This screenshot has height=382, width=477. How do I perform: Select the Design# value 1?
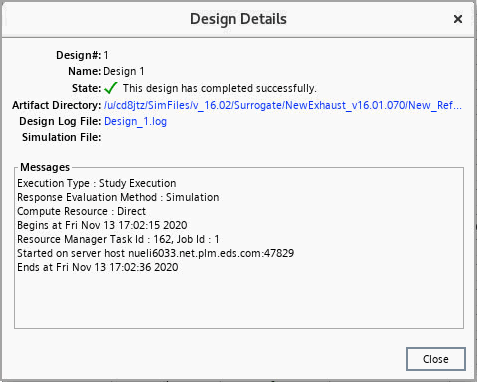tap(106, 55)
